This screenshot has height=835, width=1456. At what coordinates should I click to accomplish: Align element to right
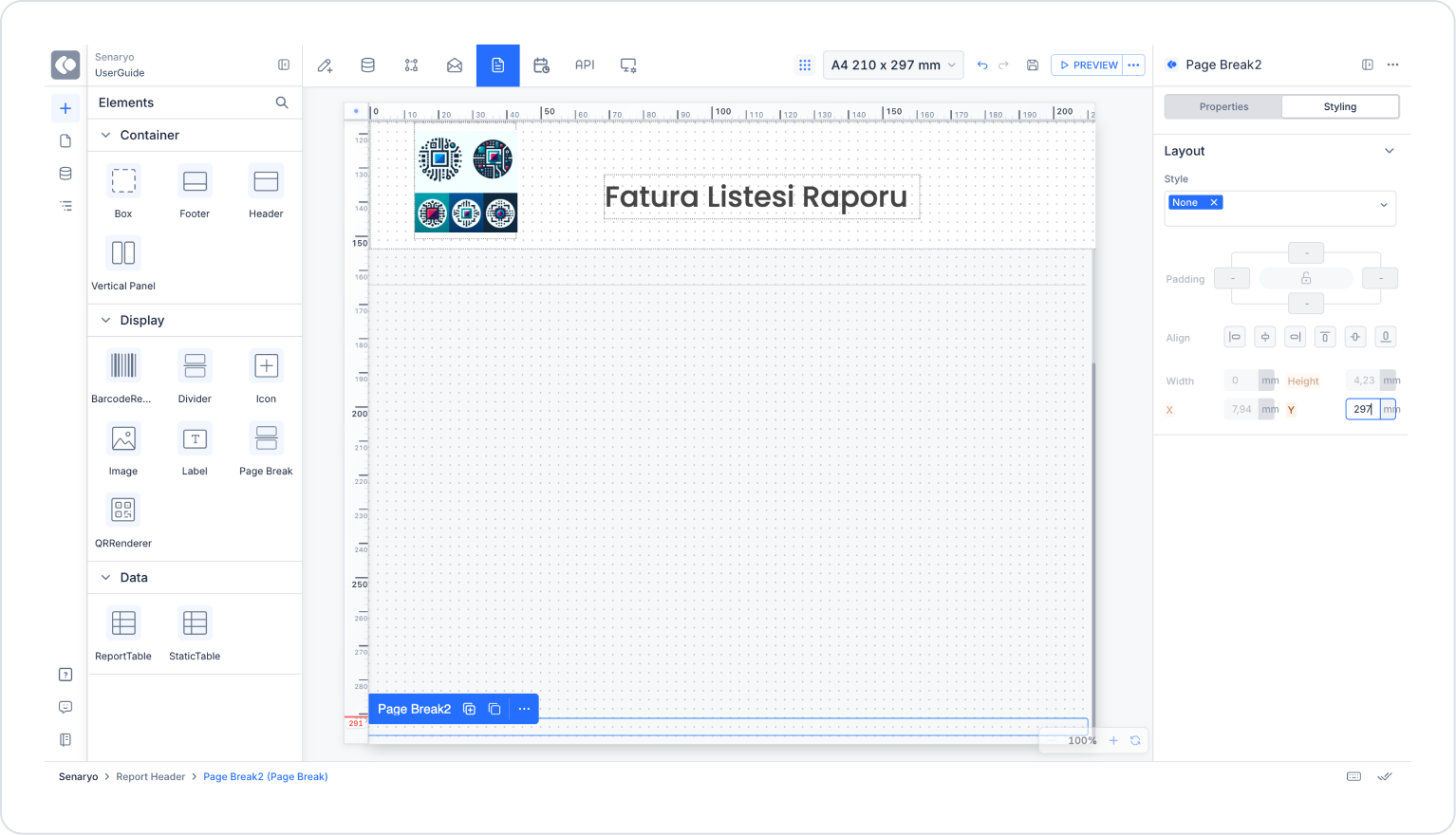(x=1296, y=337)
